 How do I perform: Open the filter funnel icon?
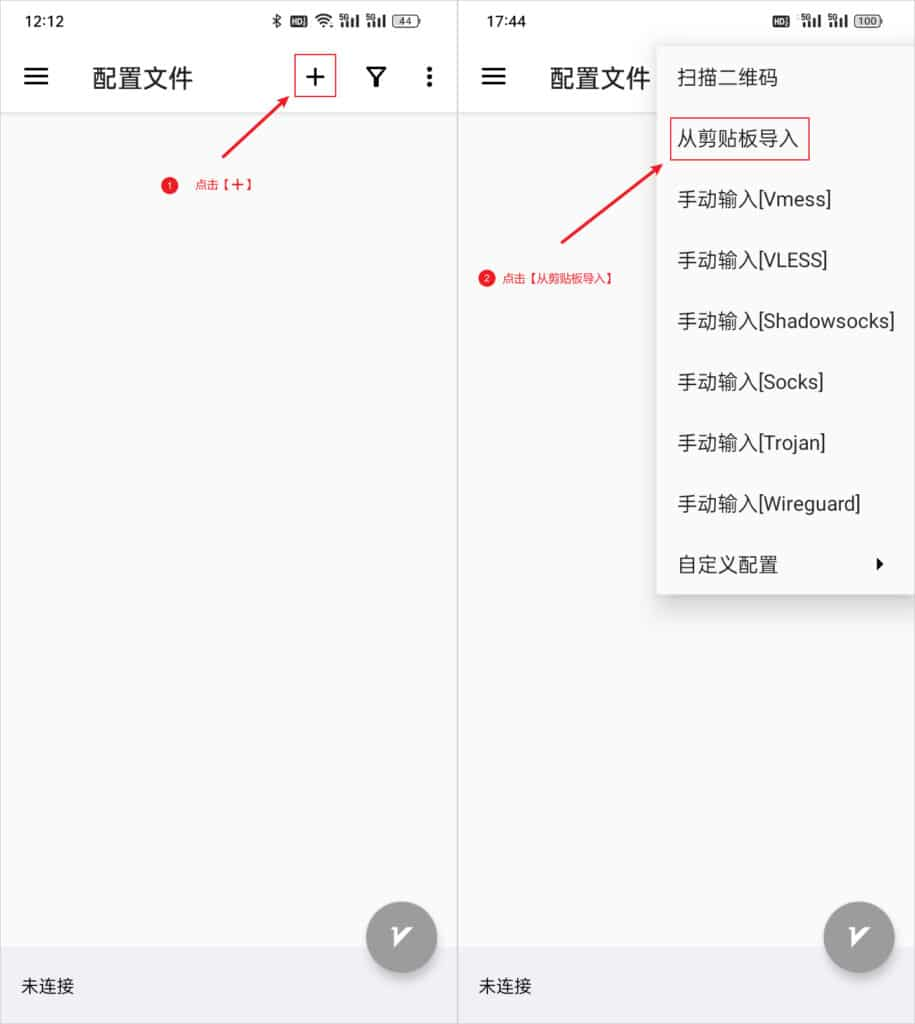point(376,77)
